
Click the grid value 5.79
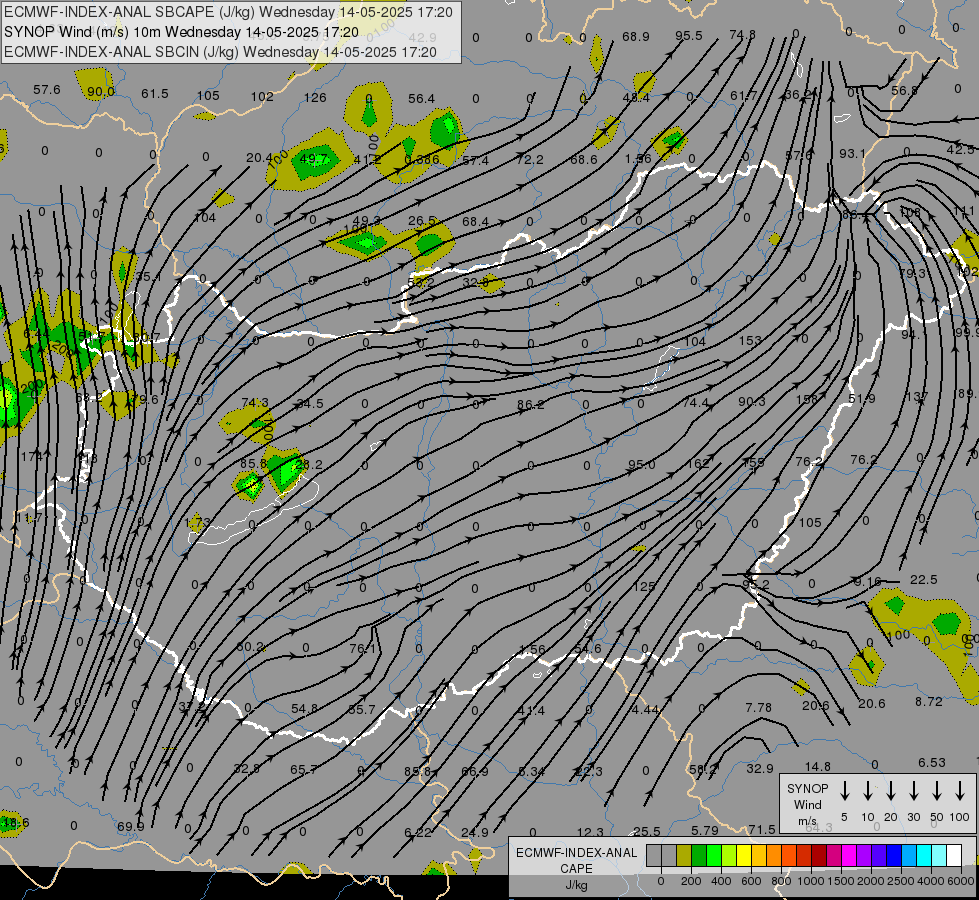[x=705, y=831]
